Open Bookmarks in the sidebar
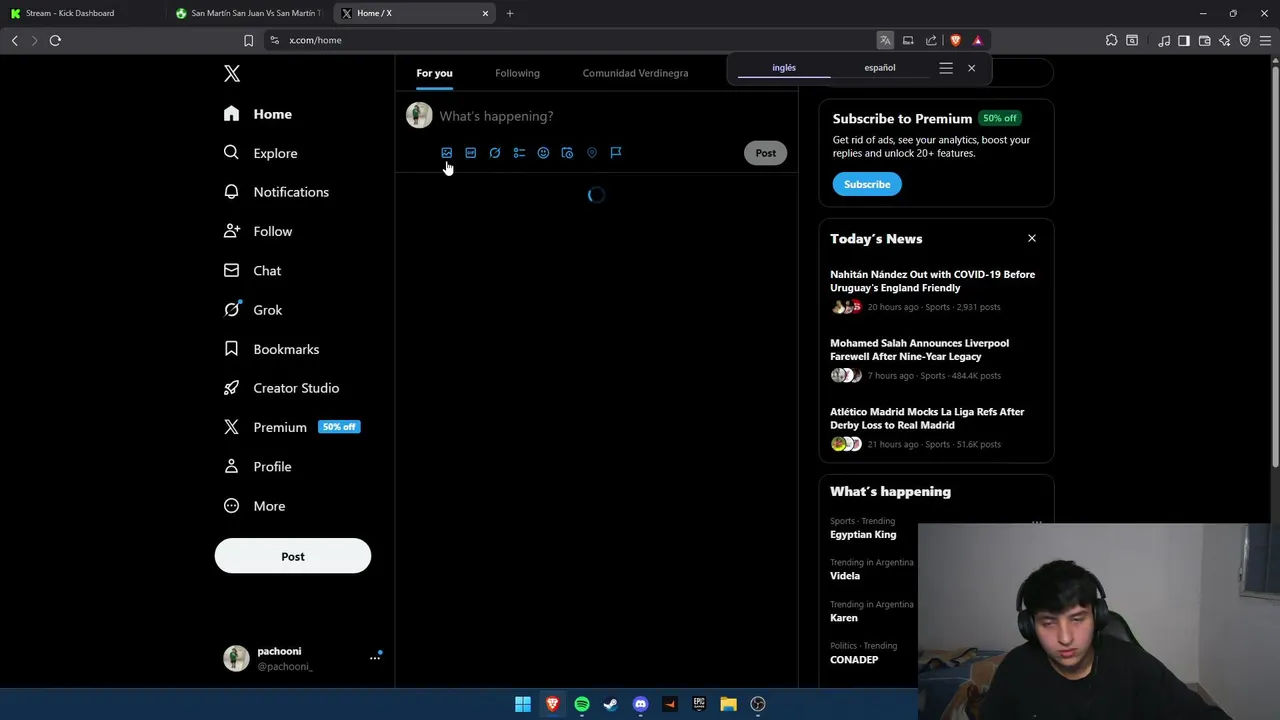 (x=272, y=349)
